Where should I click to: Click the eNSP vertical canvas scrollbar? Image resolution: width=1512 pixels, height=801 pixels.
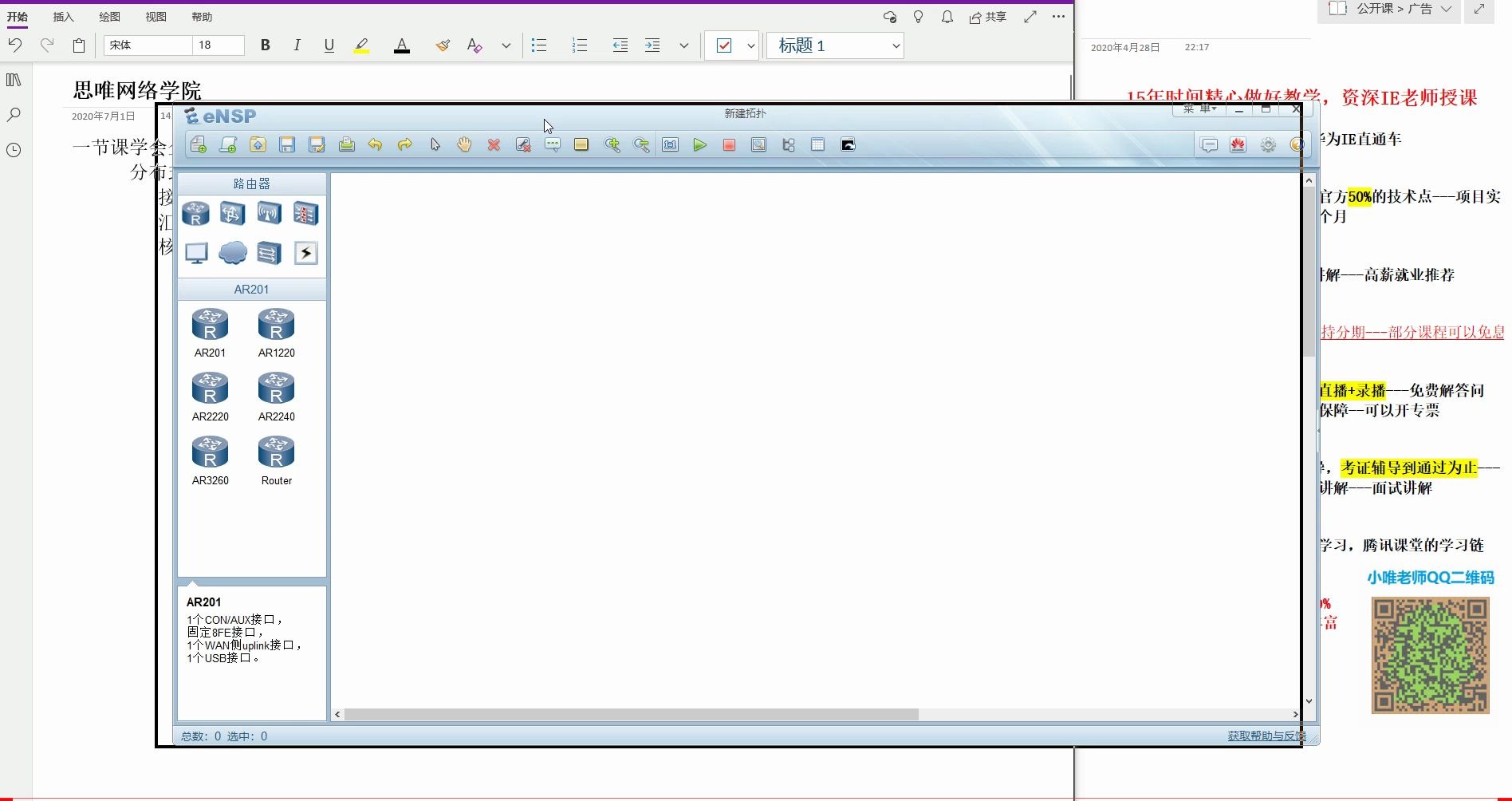pos(1309,271)
